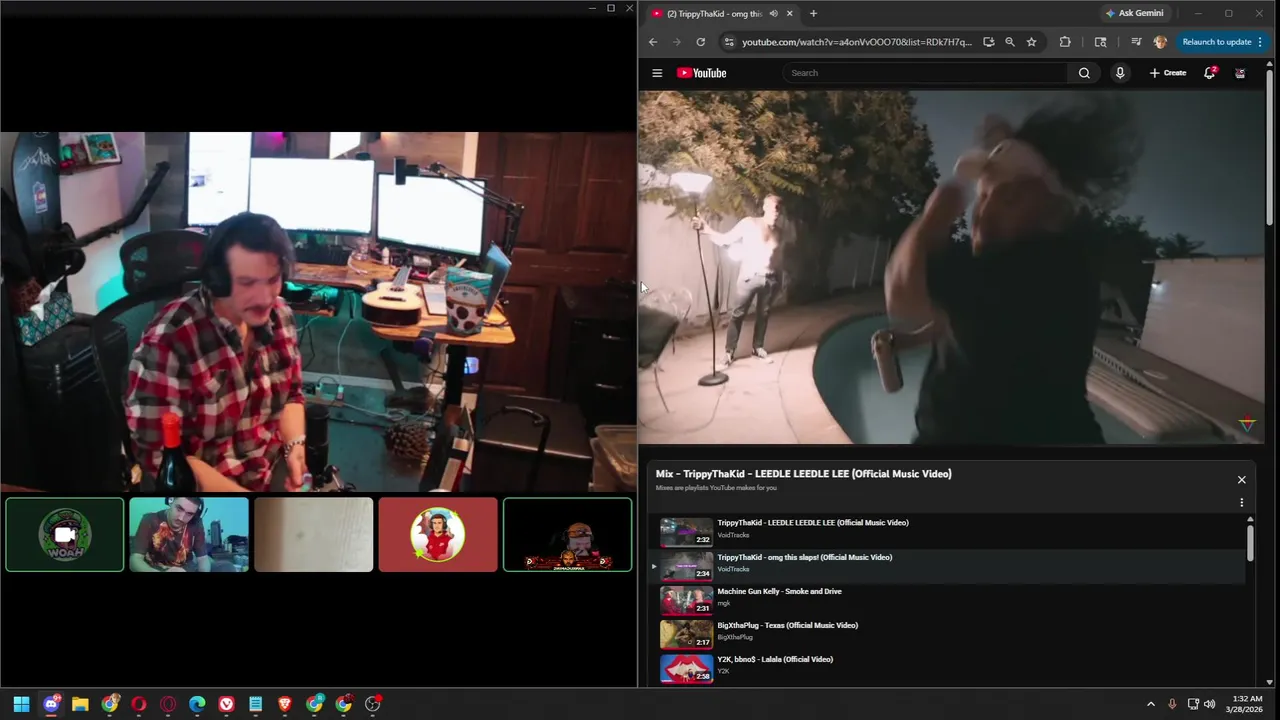Screen dimensions: 1280x720
Task: Click the Smoke and Drive thumbnail
Action: (x=686, y=599)
